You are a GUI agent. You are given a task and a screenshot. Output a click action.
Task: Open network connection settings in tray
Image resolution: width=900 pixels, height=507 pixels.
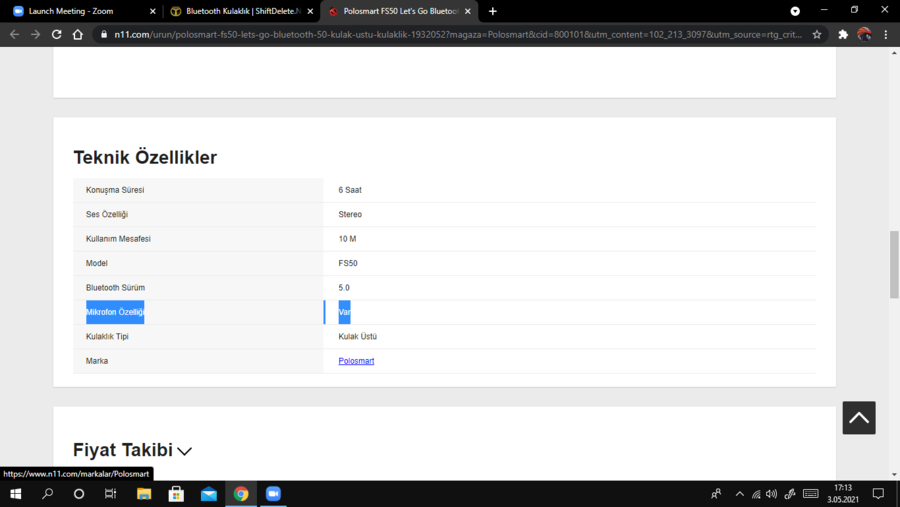click(x=757, y=494)
